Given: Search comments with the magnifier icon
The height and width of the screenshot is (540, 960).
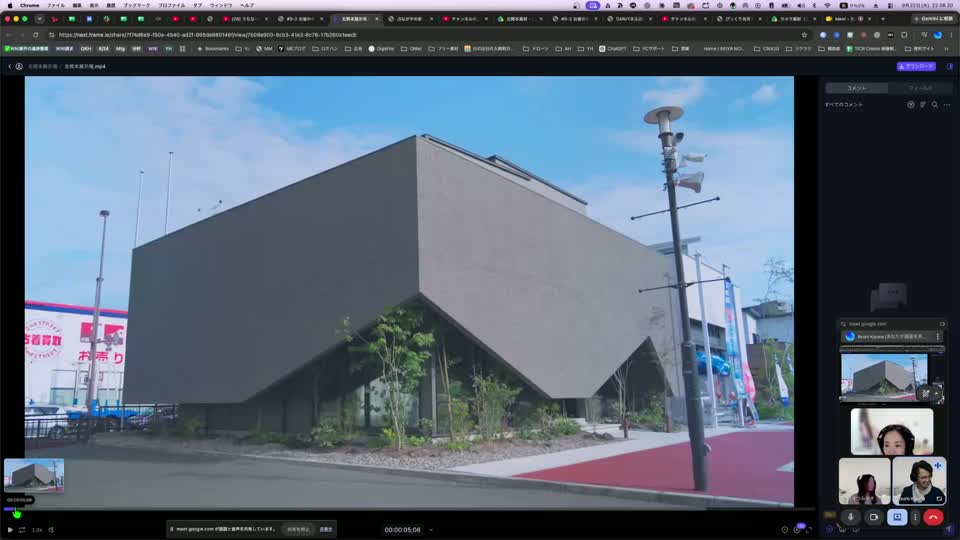Looking at the screenshot, I should (935, 105).
